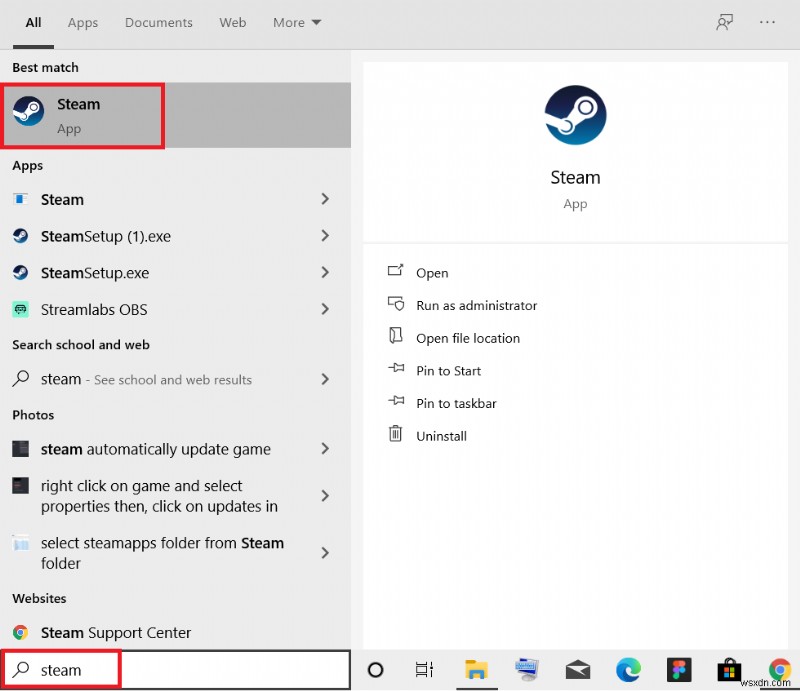
Task: Click the feedback person icon
Action: [724, 22]
